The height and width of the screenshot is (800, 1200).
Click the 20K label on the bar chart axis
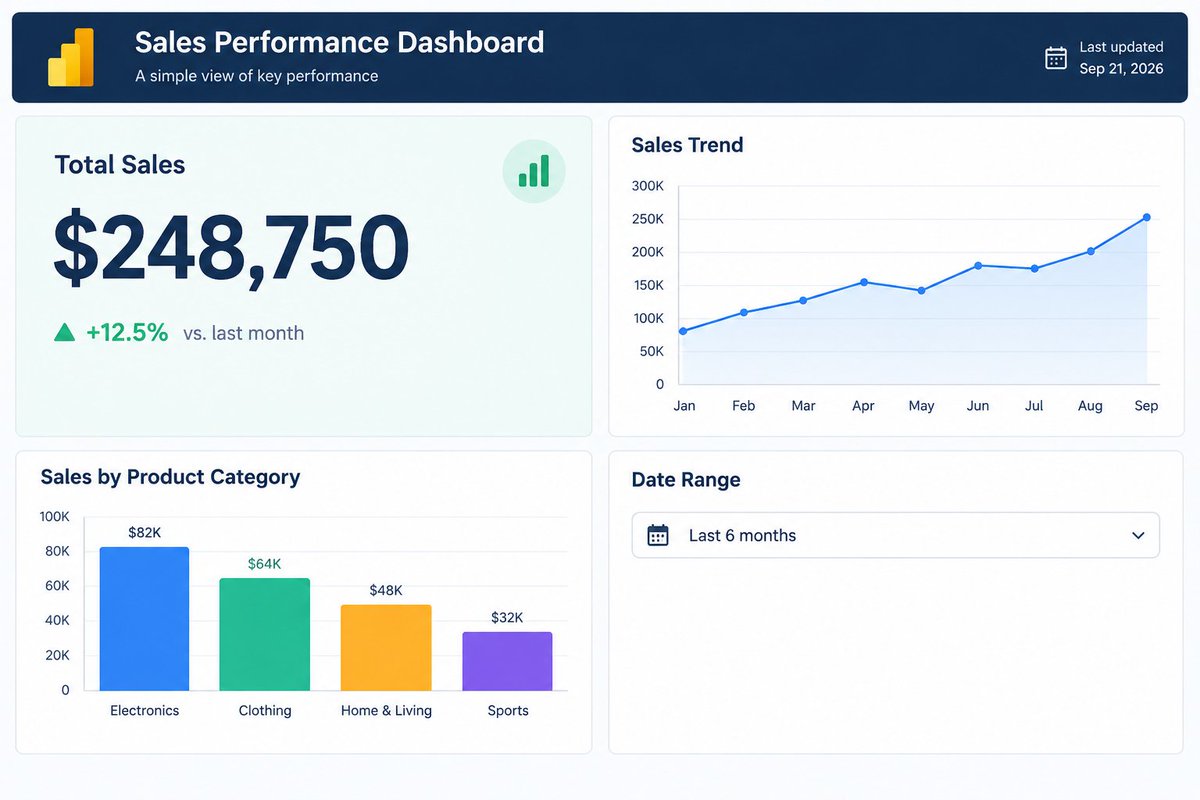(58, 655)
